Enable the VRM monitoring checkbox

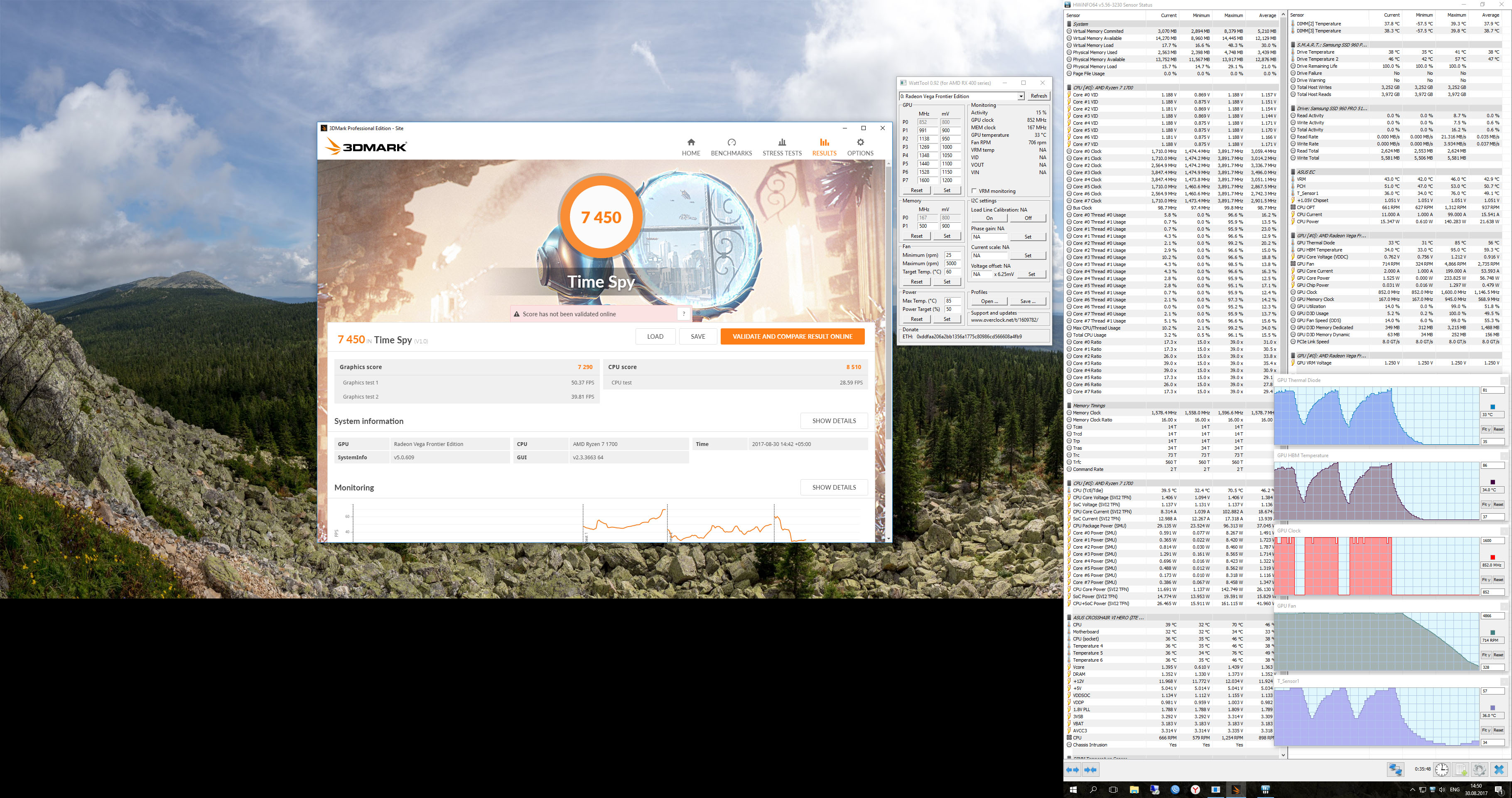coord(974,191)
